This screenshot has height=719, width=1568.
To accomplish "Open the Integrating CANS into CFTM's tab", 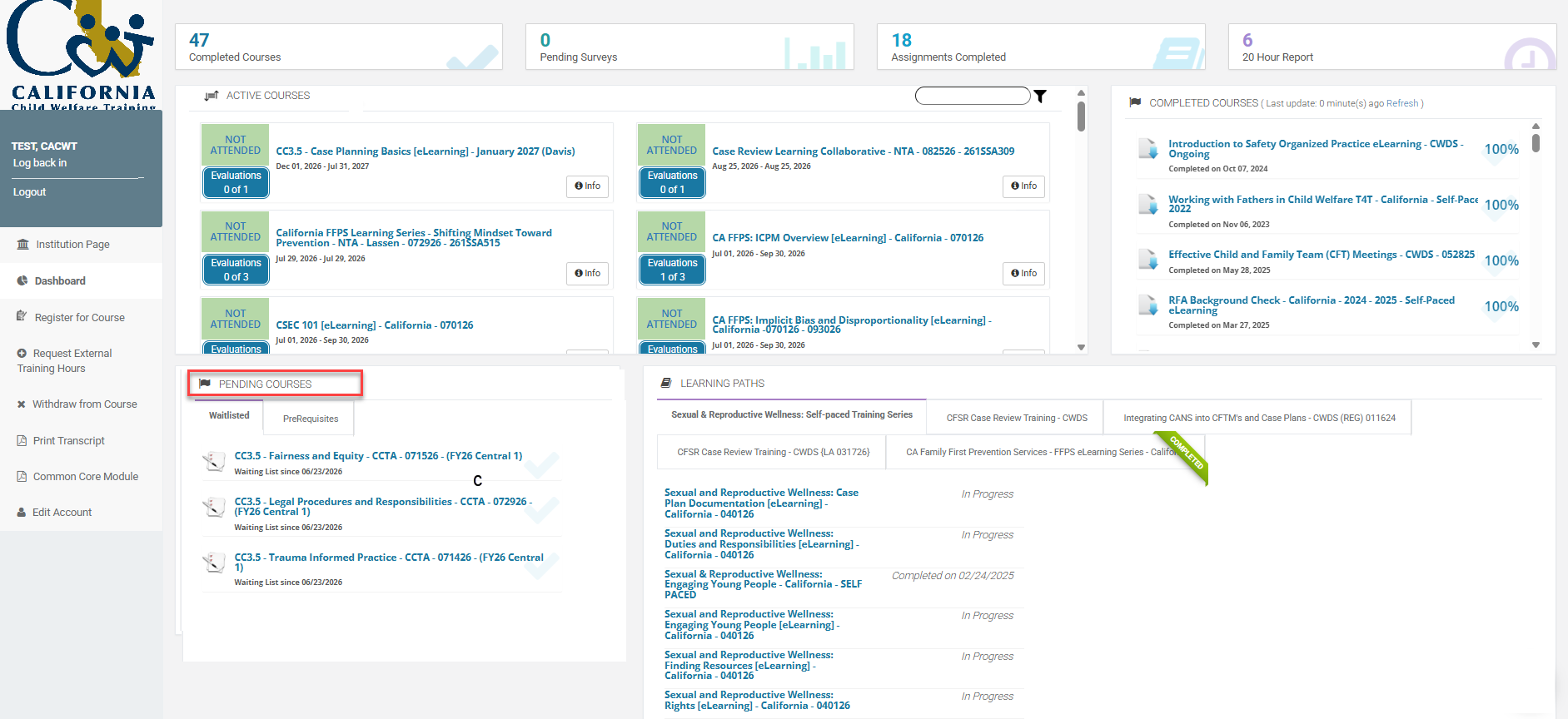I will [1258, 418].
